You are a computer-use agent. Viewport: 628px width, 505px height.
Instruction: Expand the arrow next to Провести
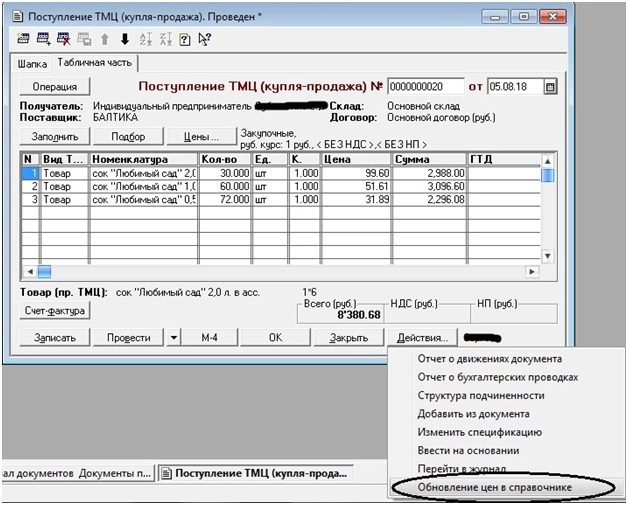[174, 338]
